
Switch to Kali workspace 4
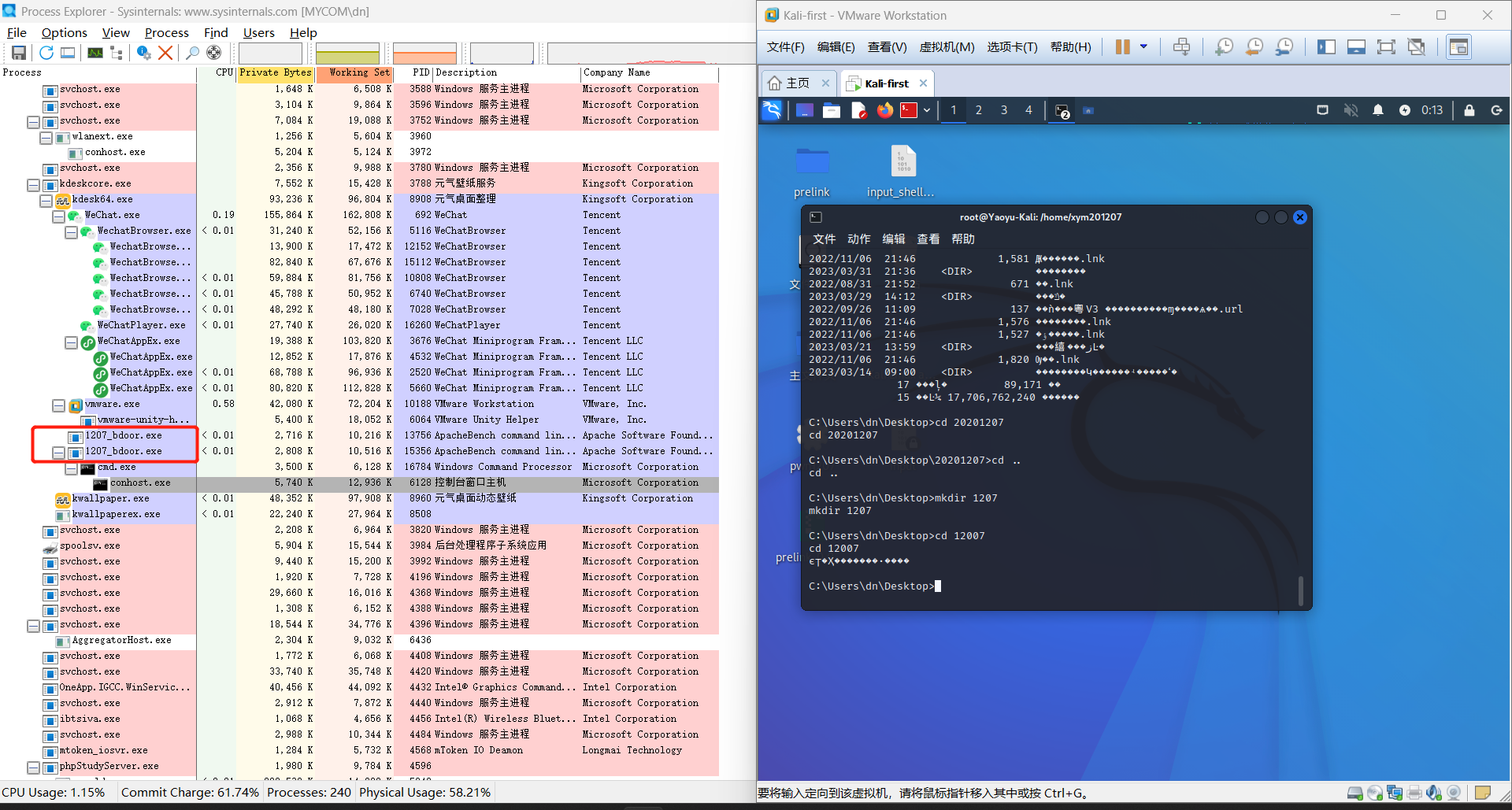point(1028,110)
